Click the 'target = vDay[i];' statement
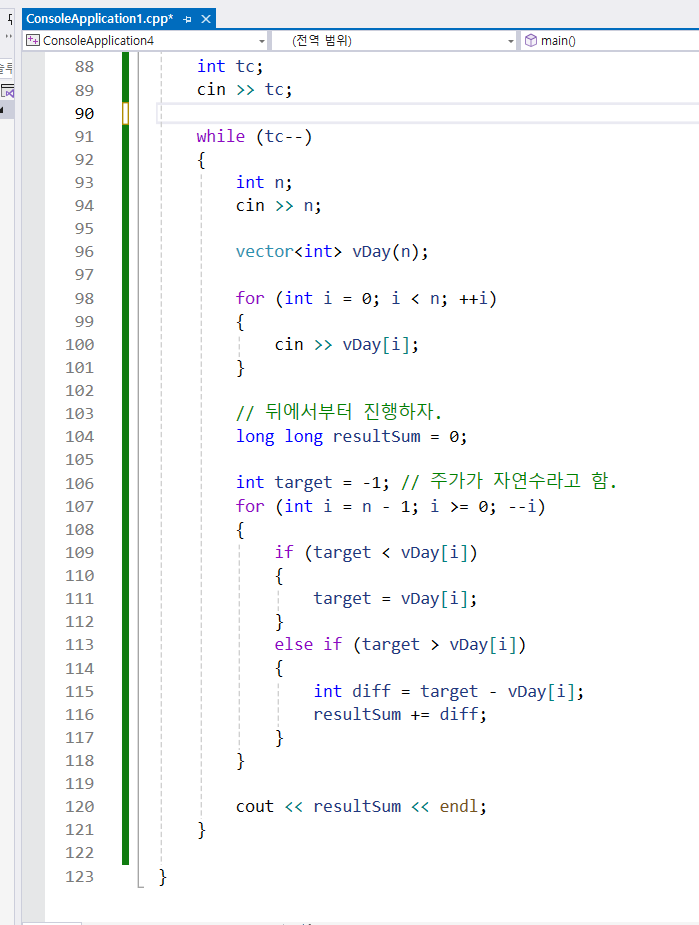Image resolution: width=699 pixels, height=925 pixels. click(x=395, y=599)
